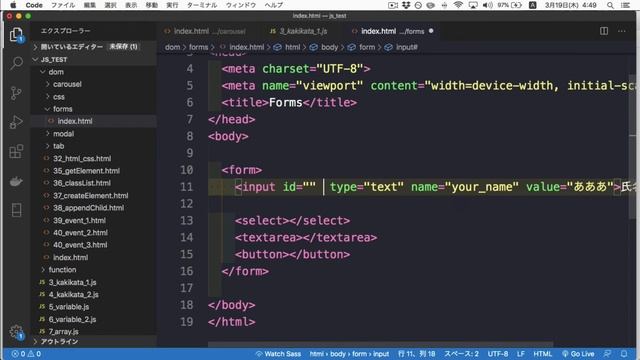This screenshot has width=640, height=360.
Task: Open the feedback icon in status bar
Action: tap(607, 354)
